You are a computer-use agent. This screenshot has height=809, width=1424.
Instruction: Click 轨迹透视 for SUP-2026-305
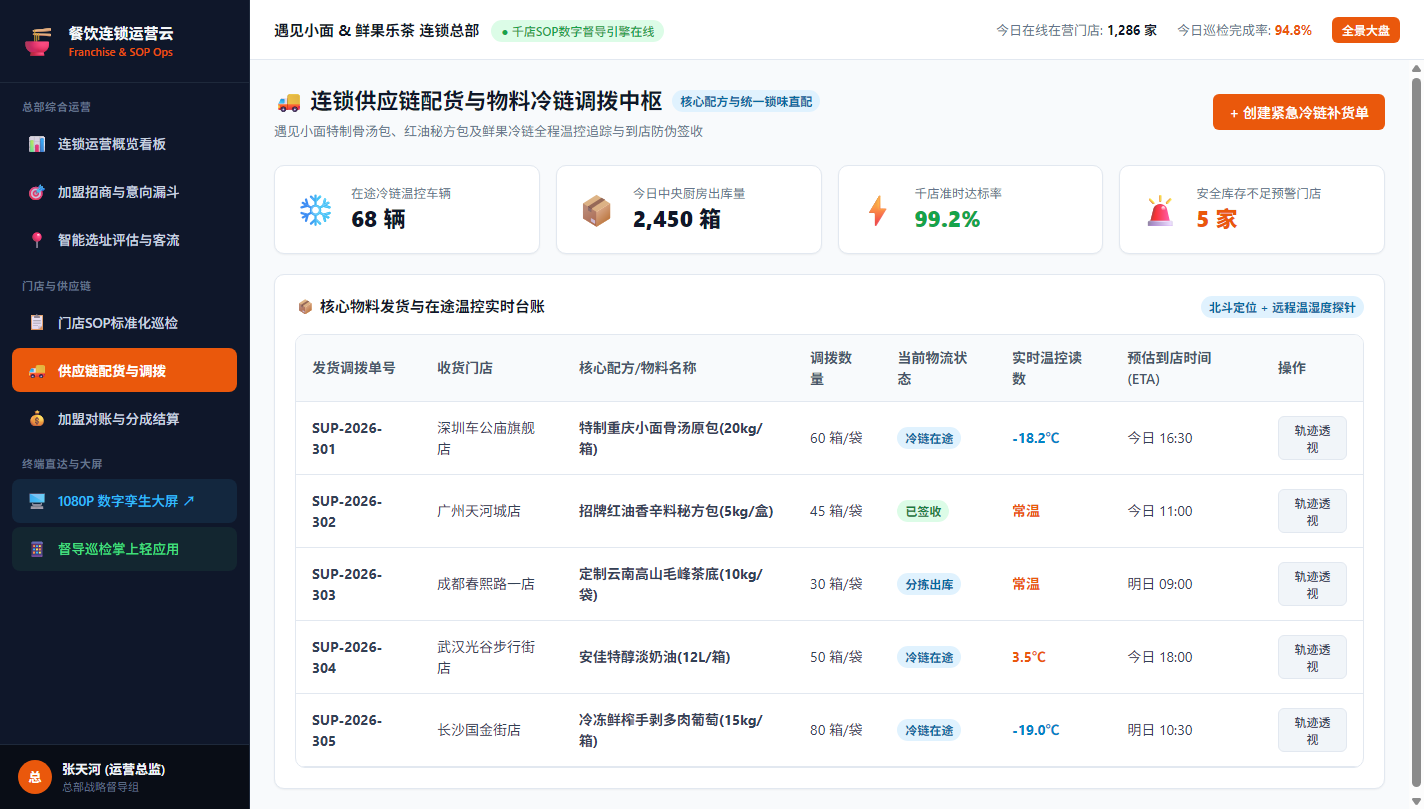1312,730
